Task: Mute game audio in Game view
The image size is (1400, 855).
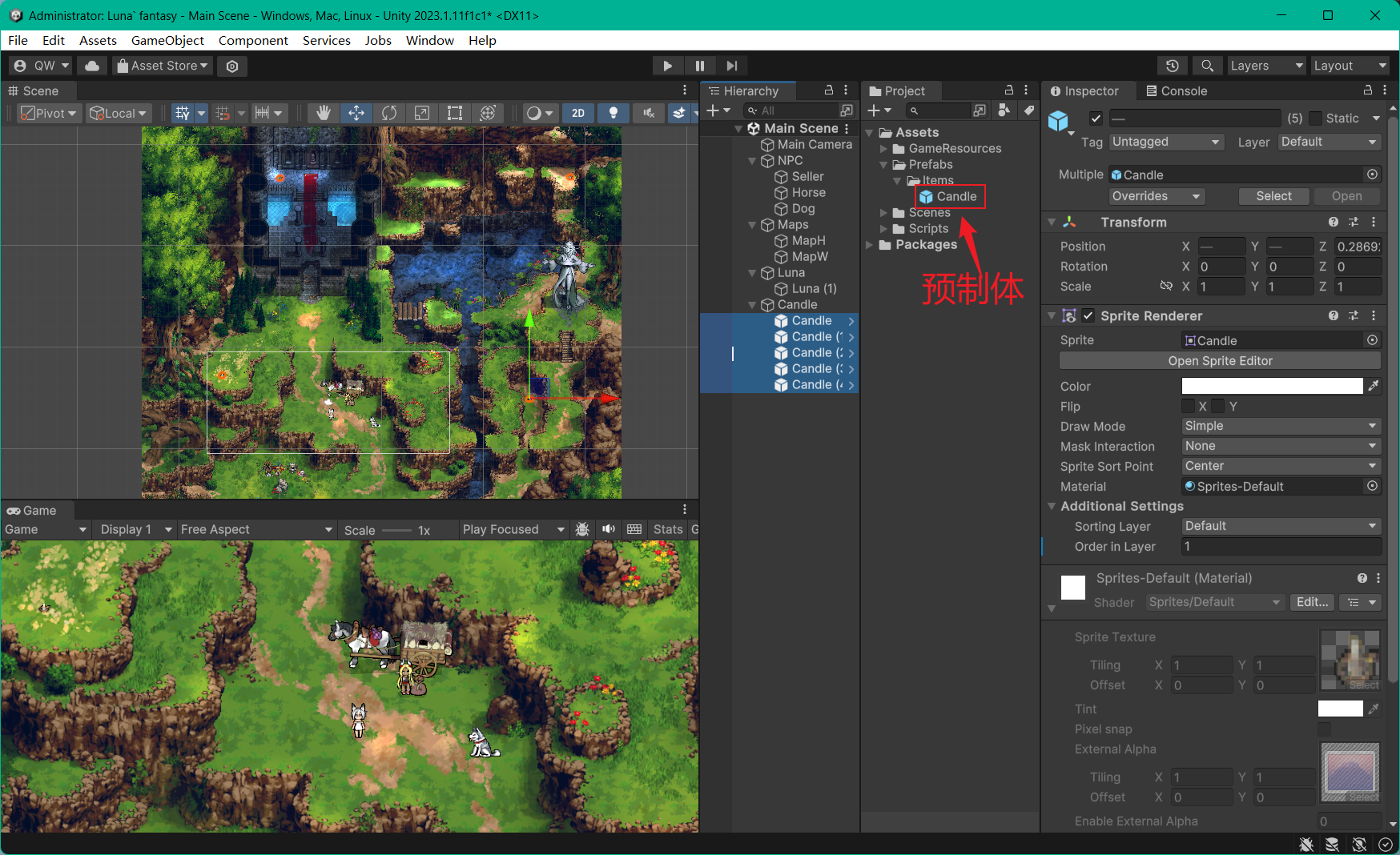Action: pyautogui.click(x=609, y=529)
